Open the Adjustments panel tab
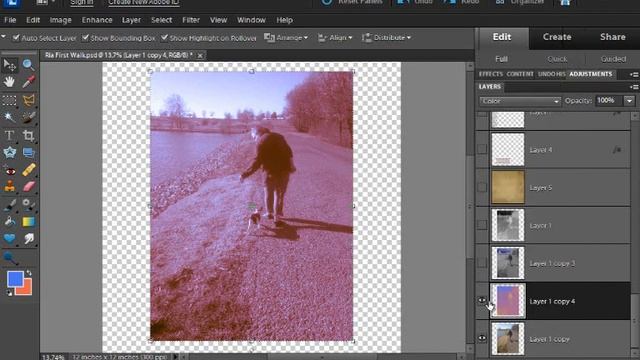The image size is (640, 360). point(591,74)
